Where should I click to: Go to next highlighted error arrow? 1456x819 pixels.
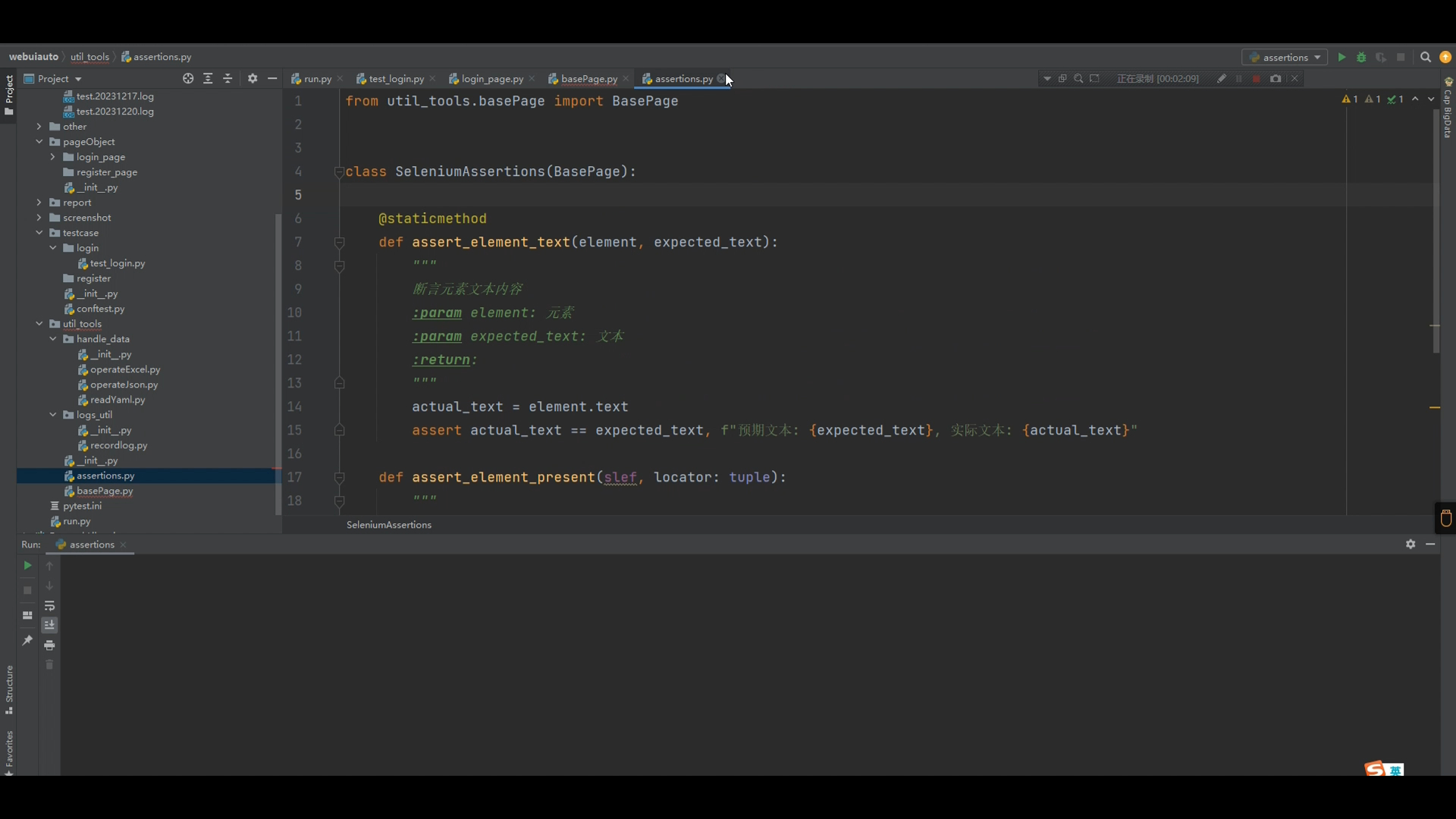(x=1431, y=99)
